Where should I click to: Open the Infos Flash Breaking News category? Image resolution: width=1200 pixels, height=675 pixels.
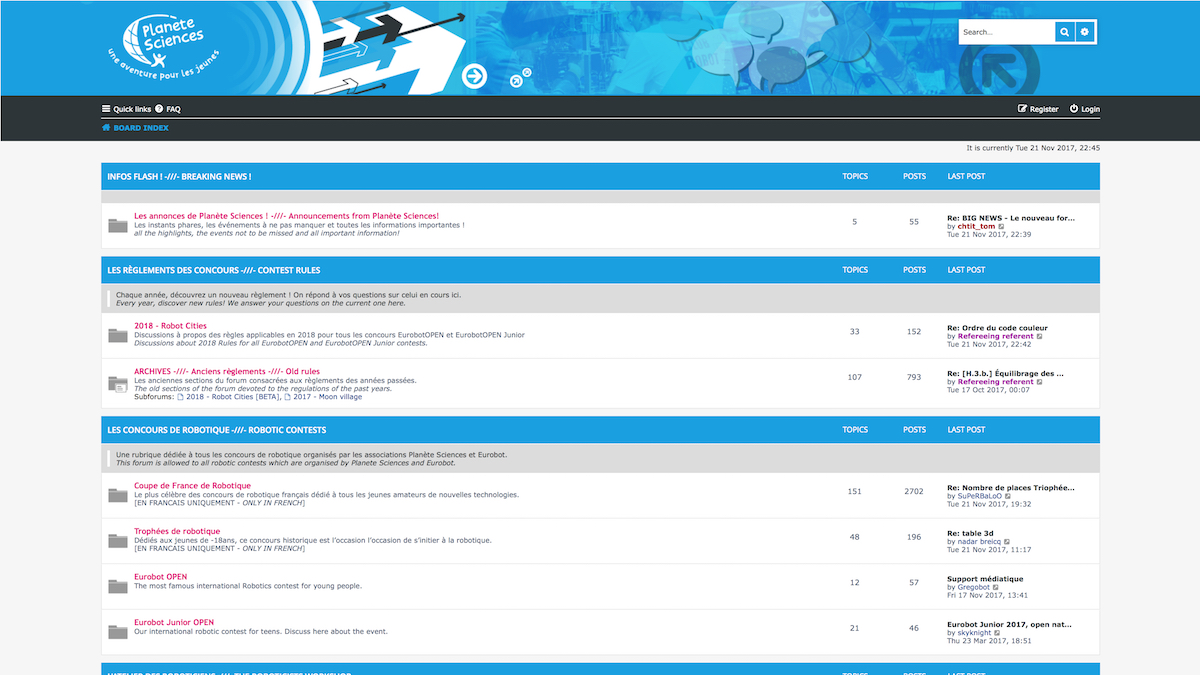click(179, 177)
